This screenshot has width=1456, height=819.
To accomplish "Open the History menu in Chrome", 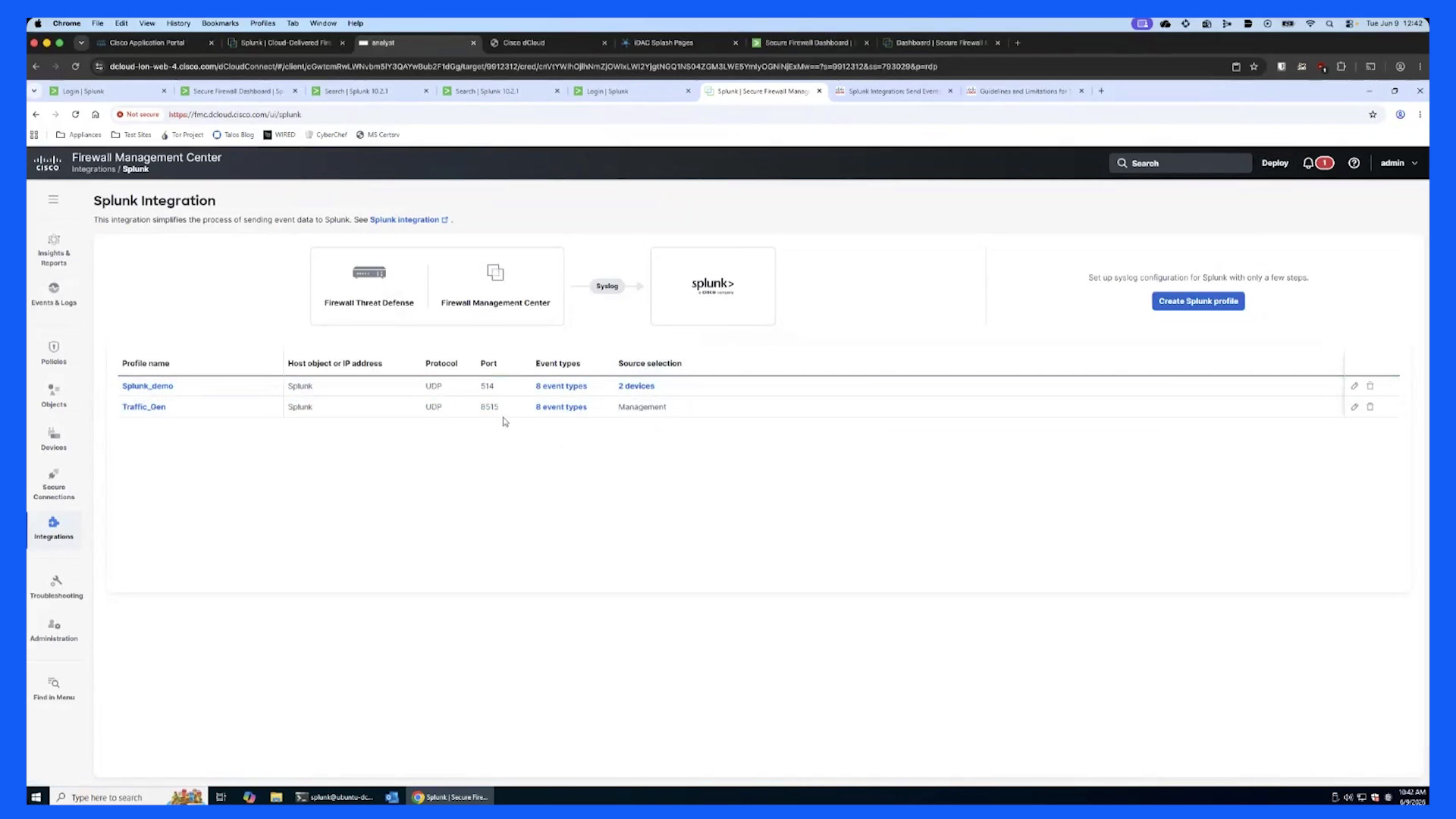I will pos(178,24).
